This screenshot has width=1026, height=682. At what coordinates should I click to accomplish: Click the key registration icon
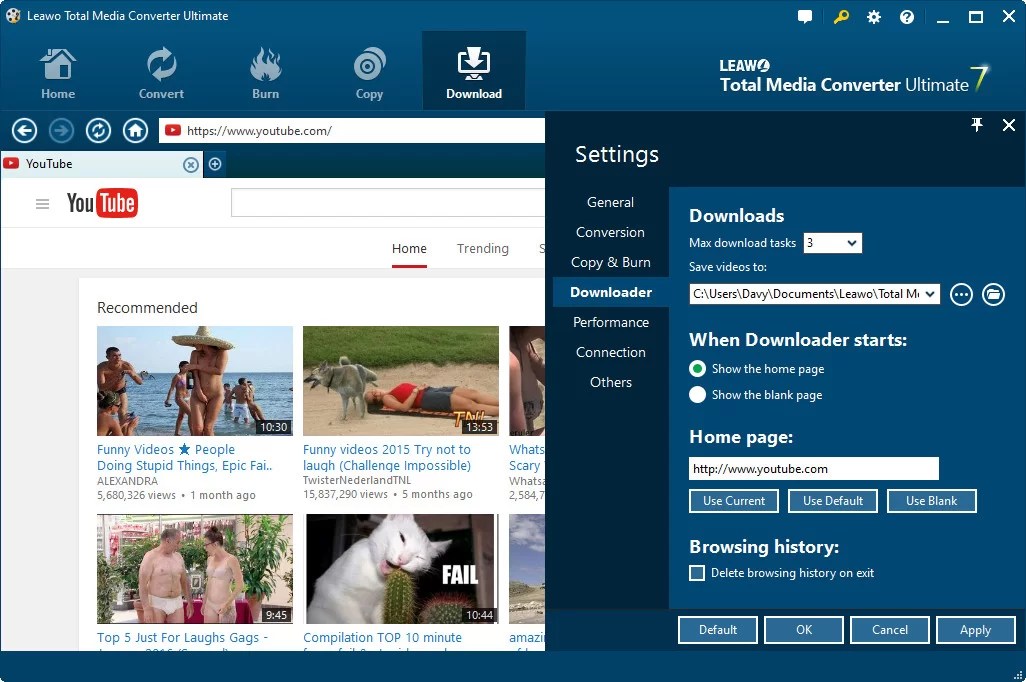tap(841, 16)
